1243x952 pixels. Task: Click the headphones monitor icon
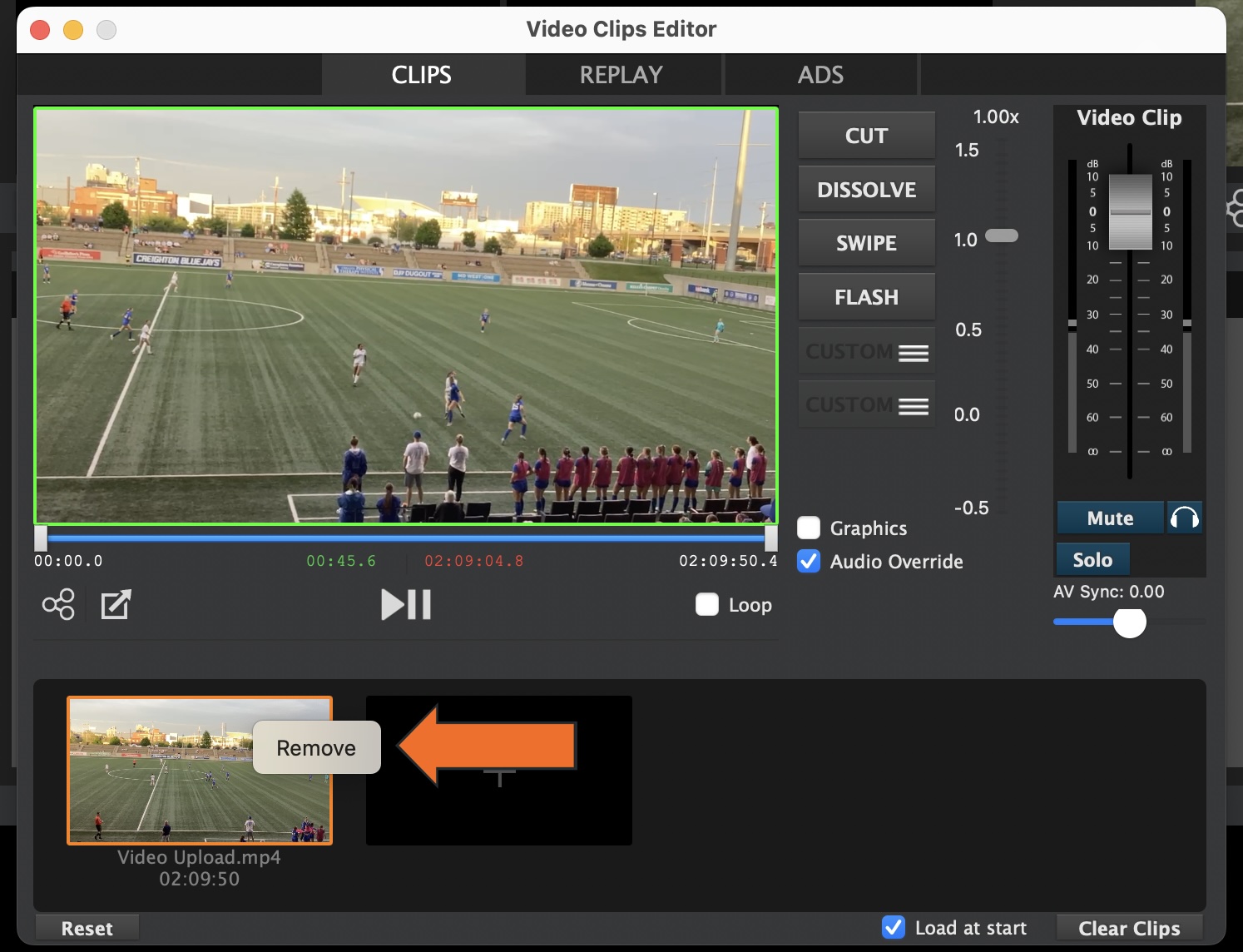pyautogui.click(x=1184, y=518)
